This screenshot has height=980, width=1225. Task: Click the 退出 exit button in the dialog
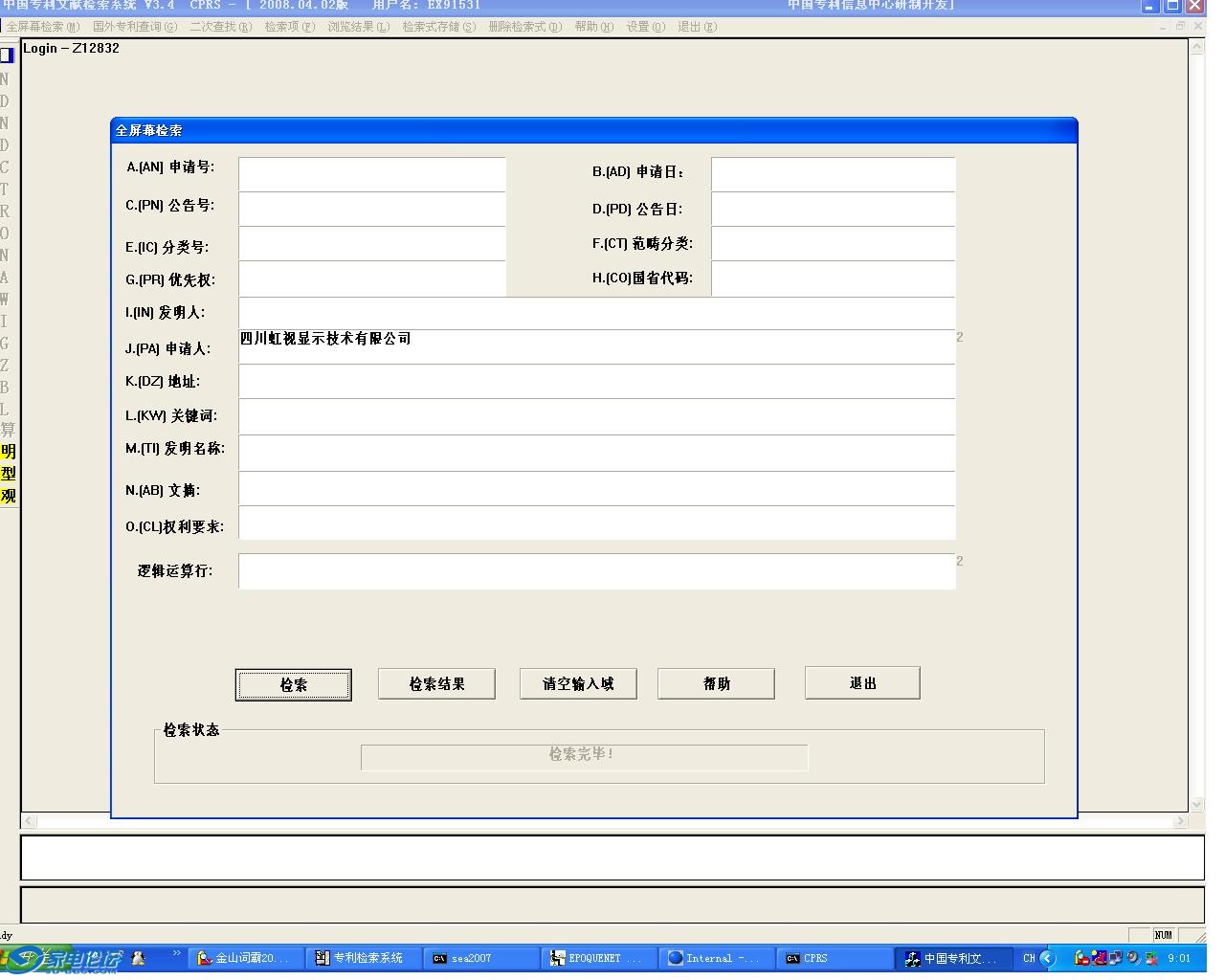862,682
